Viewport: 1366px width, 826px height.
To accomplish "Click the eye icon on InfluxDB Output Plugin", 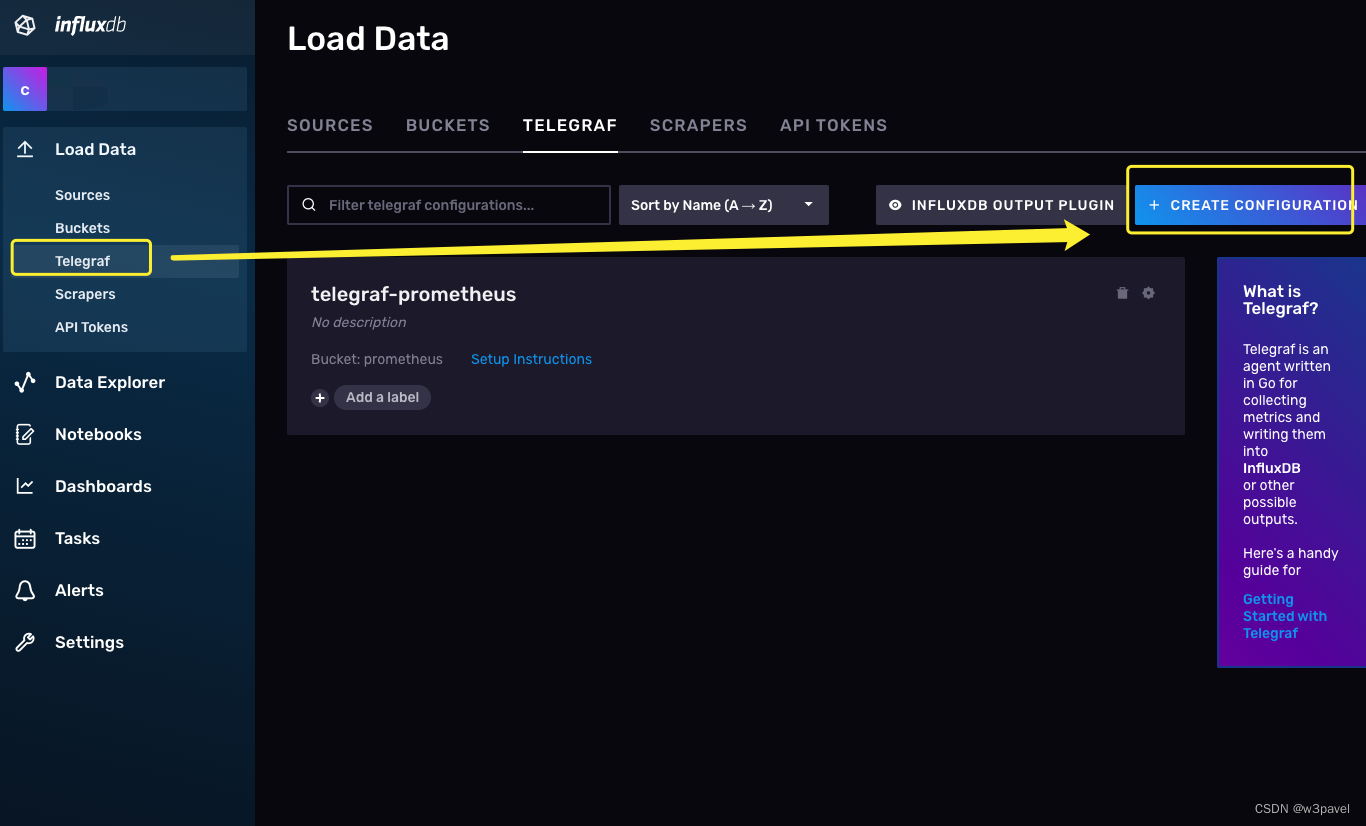I will coord(895,204).
